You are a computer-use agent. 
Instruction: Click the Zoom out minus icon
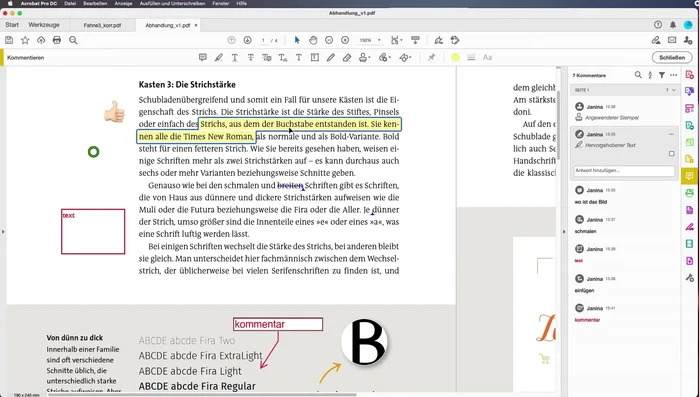pos(329,40)
